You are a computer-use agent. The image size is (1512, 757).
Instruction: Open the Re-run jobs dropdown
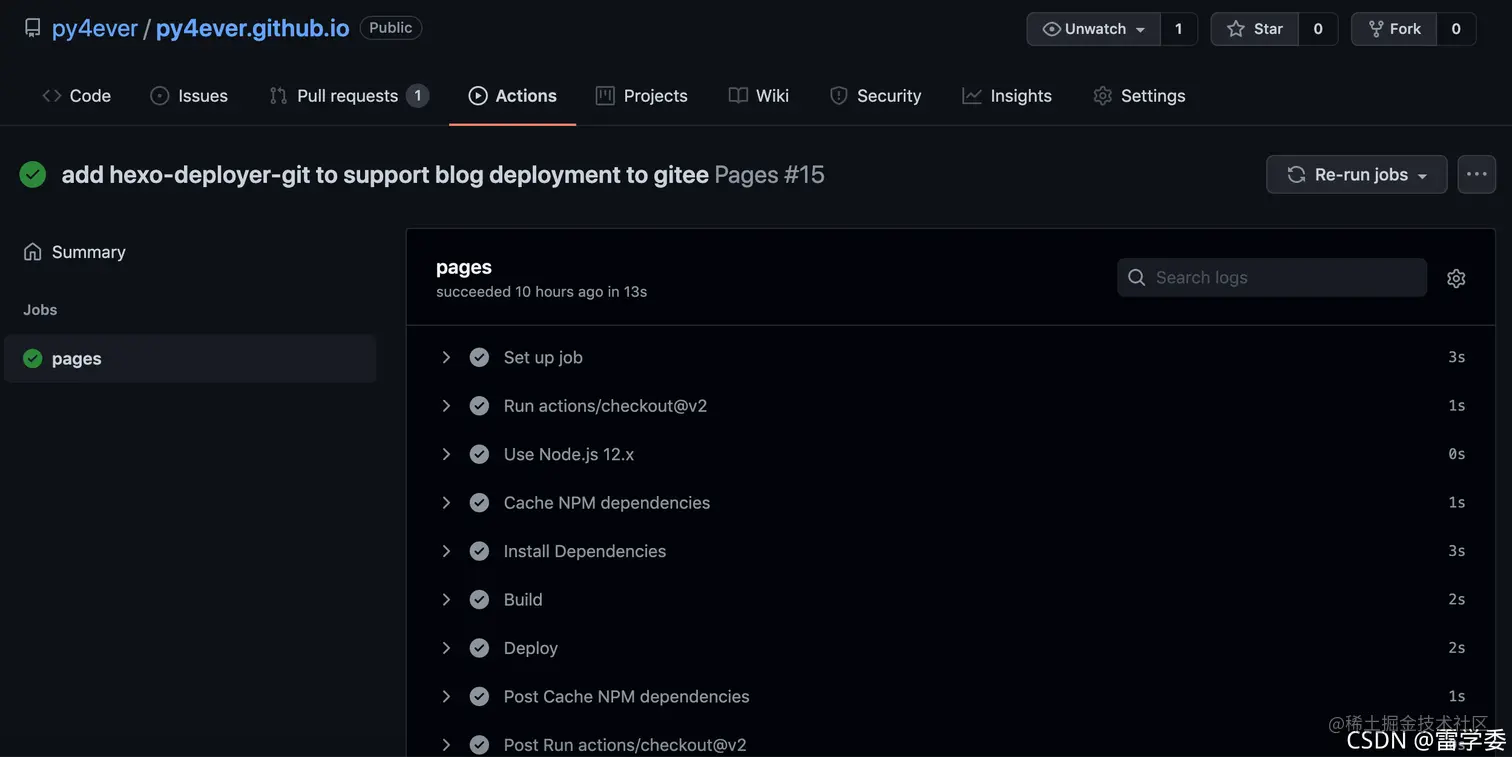tap(1356, 174)
